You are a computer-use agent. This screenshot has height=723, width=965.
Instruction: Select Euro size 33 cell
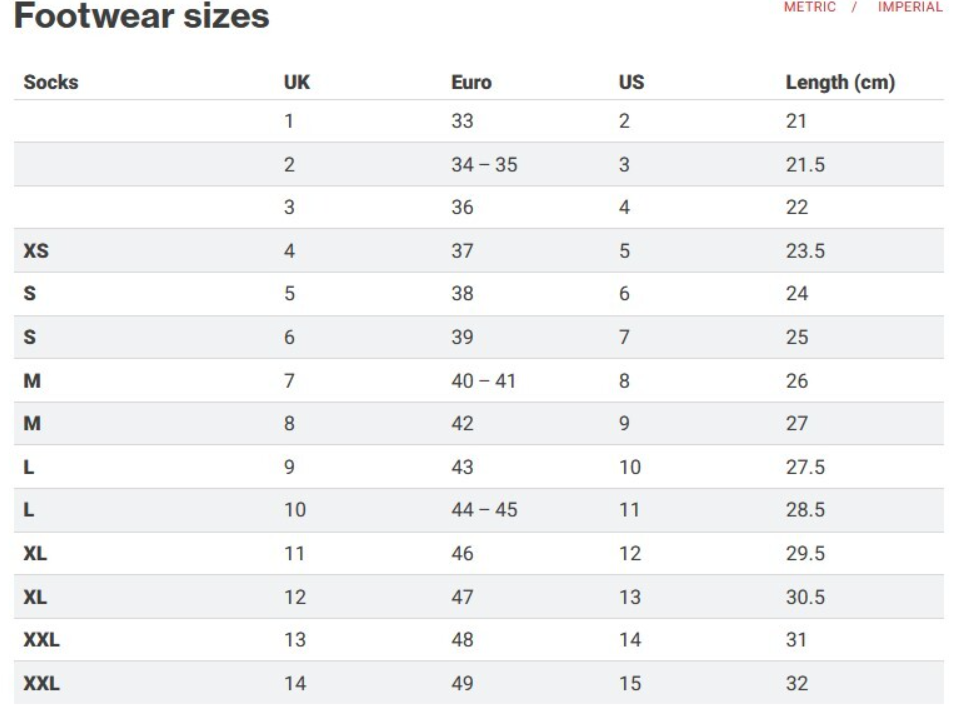(462, 121)
